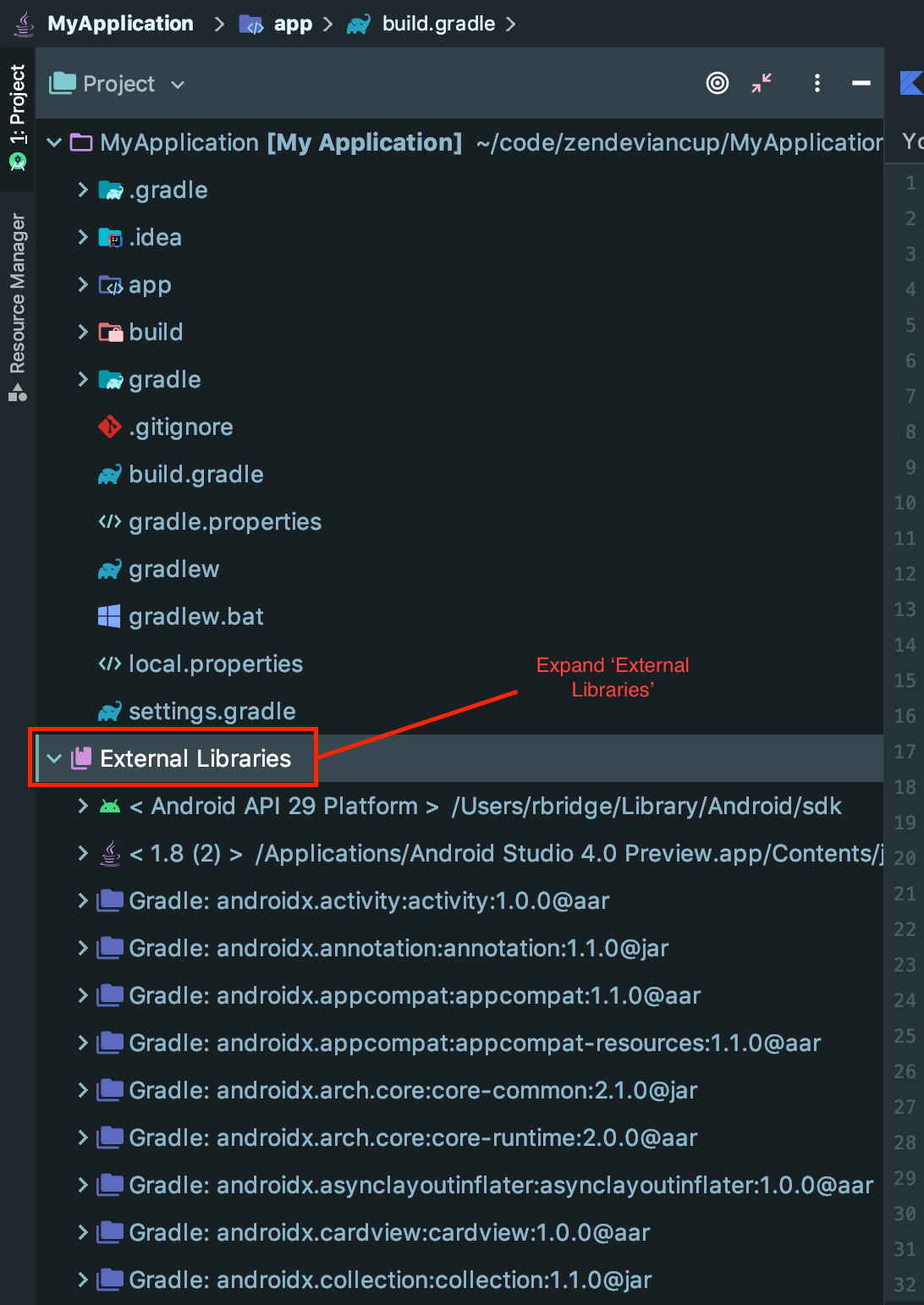The height and width of the screenshot is (1305, 924).
Task: Click the Kotlin file icon in the editor tab
Action: (x=911, y=83)
